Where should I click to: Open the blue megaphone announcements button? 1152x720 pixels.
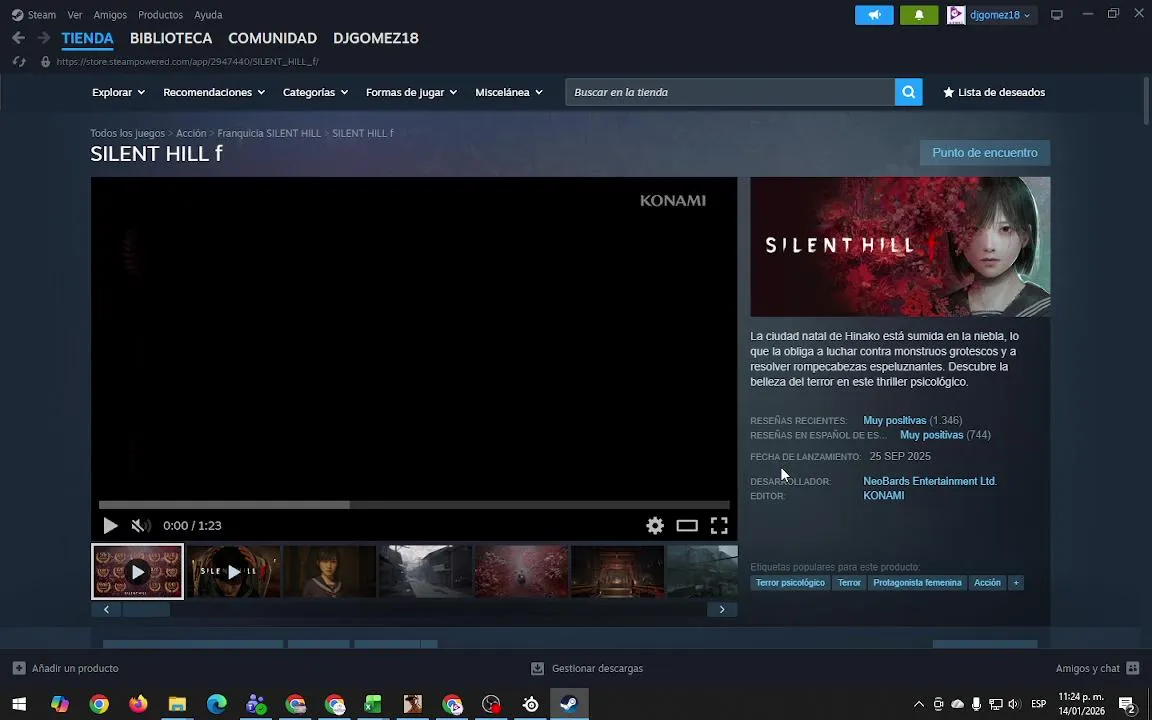click(x=874, y=15)
